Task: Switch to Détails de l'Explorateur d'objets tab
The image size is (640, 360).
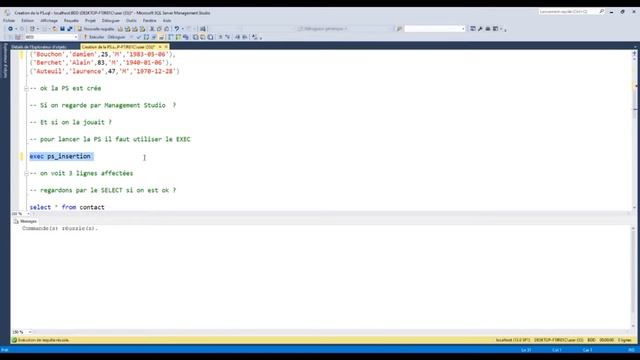Action: [x=39, y=47]
